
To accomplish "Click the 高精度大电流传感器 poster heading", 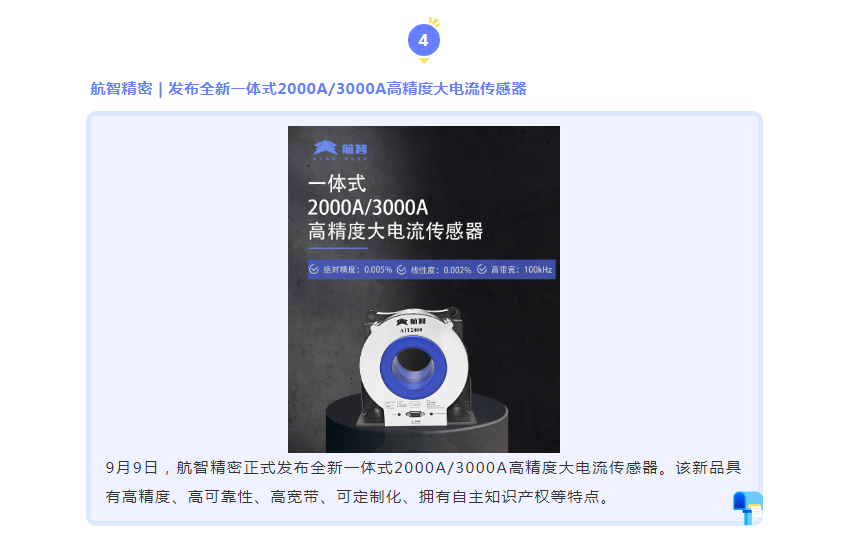I will click(395, 231).
